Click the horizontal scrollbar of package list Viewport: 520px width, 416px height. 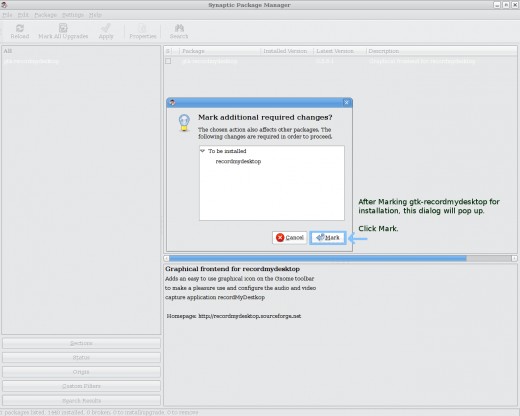click(x=318, y=258)
